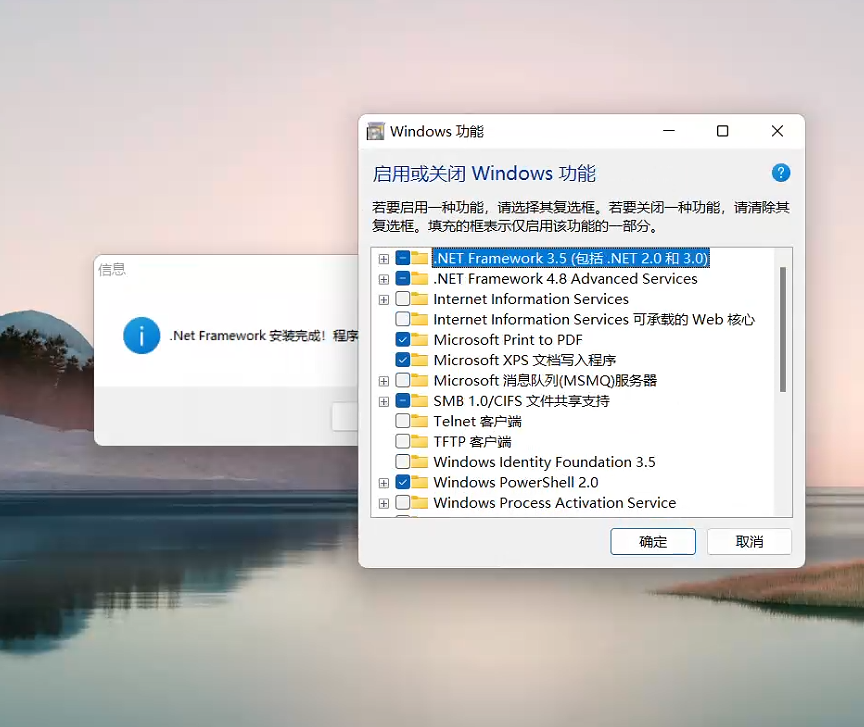Enable TFTP 客户端 checkbox

pos(403,441)
